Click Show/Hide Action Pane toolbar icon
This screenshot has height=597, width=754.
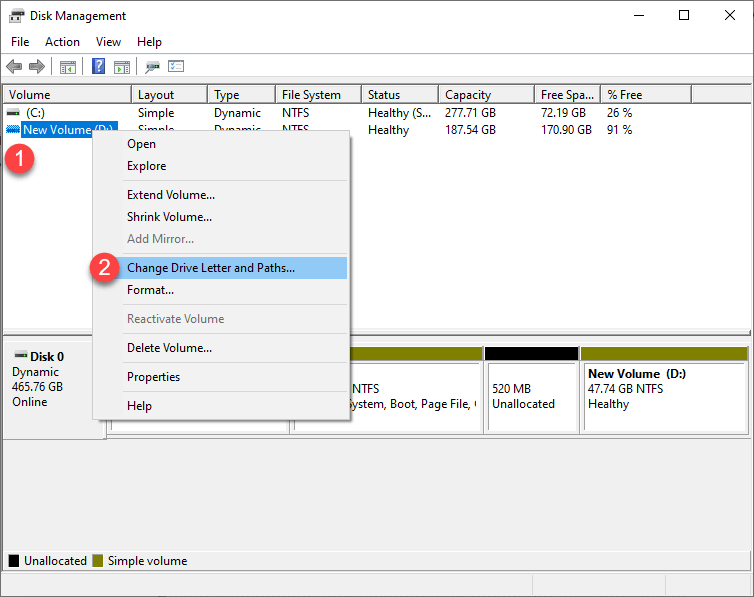coord(122,67)
